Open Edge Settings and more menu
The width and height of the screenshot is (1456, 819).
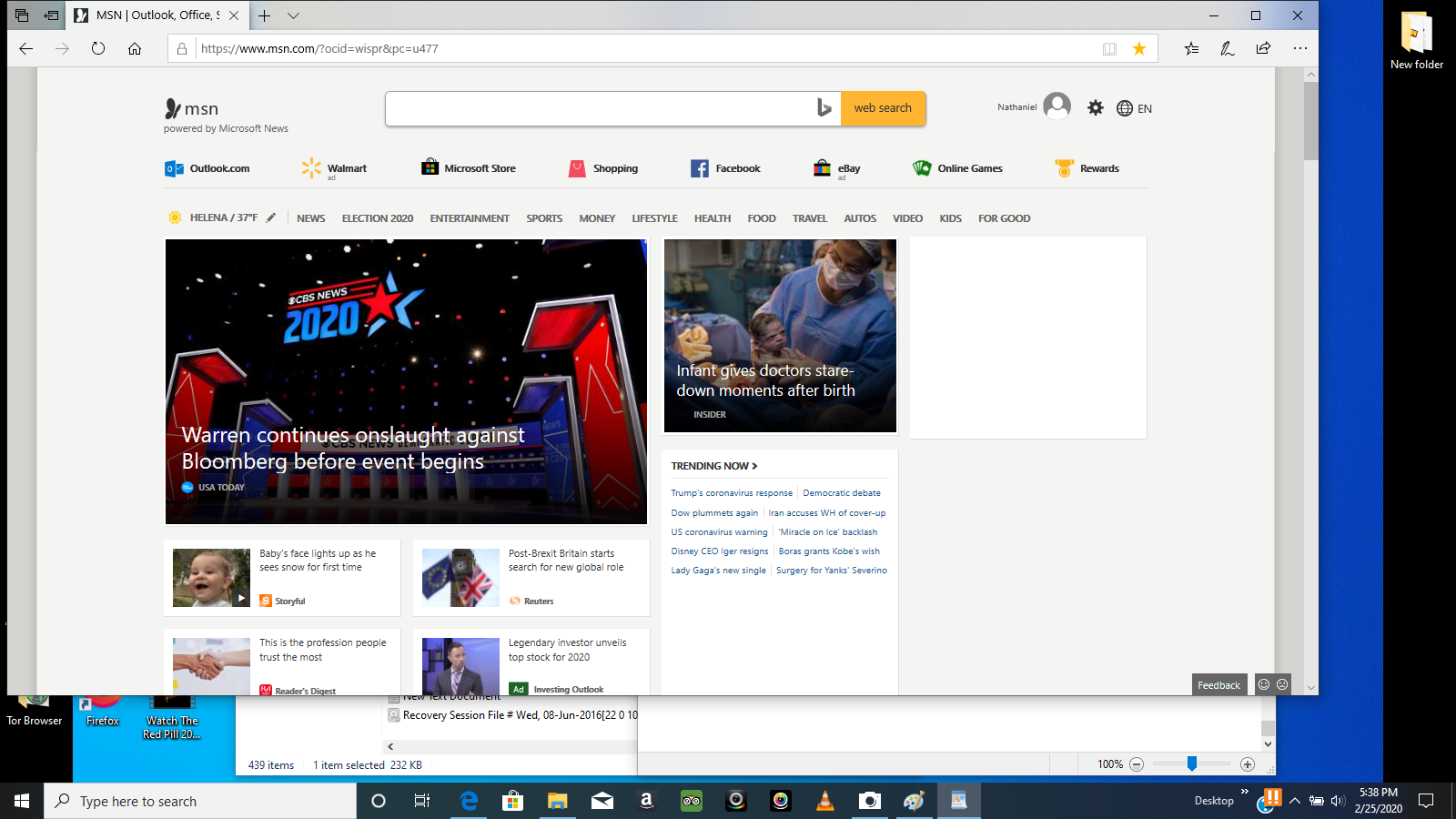coord(1299,48)
